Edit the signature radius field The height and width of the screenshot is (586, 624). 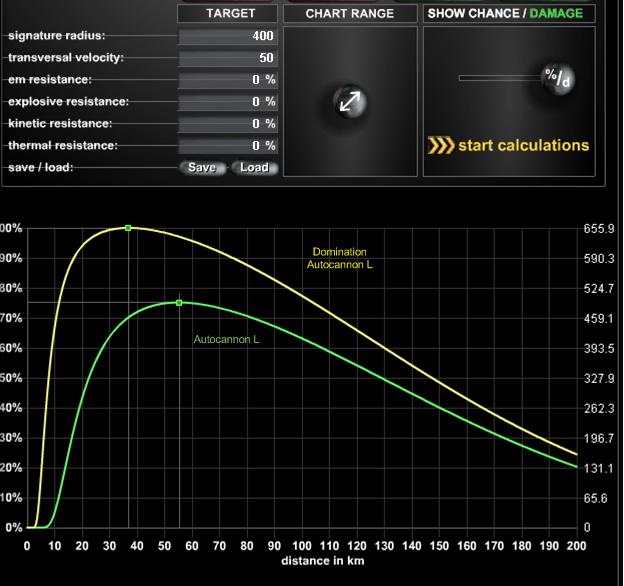coord(228,36)
